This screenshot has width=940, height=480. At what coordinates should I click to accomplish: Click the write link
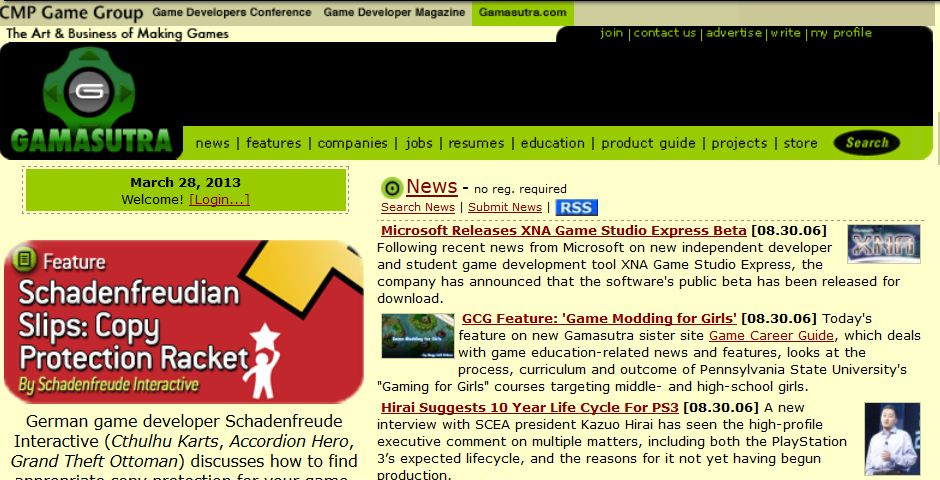pos(785,33)
